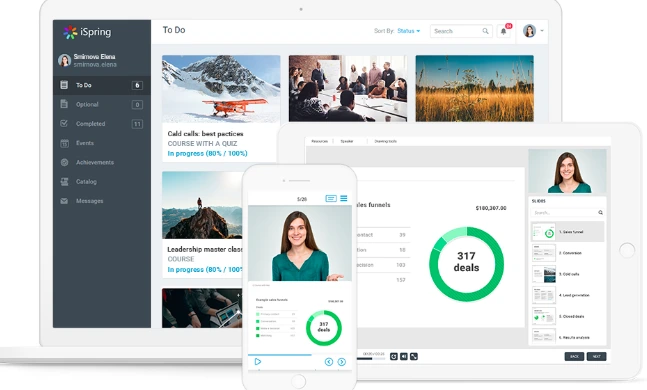Open the Leadership master class course title
Screen dimensions: 647x390
click(x=205, y=249)
